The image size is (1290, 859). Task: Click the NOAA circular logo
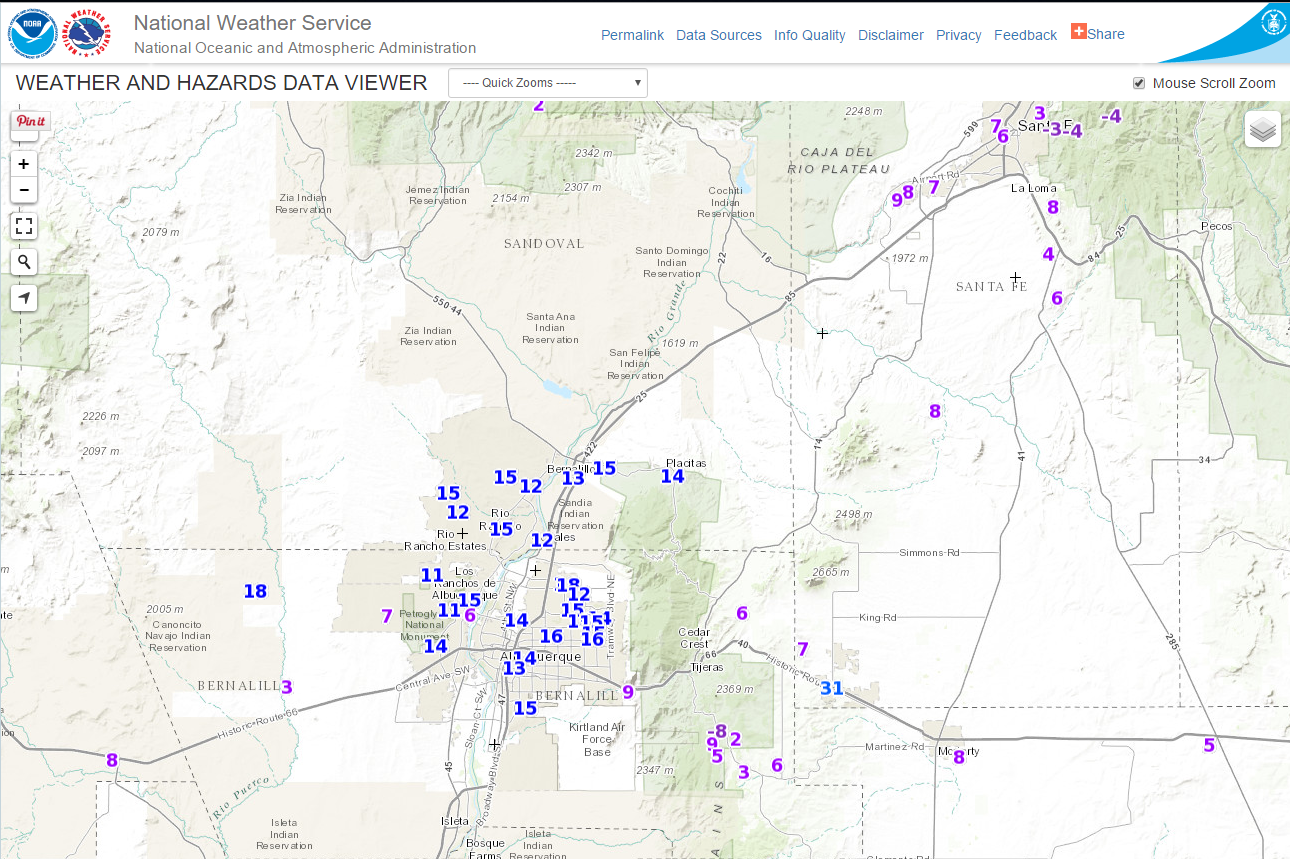(32, 32)
